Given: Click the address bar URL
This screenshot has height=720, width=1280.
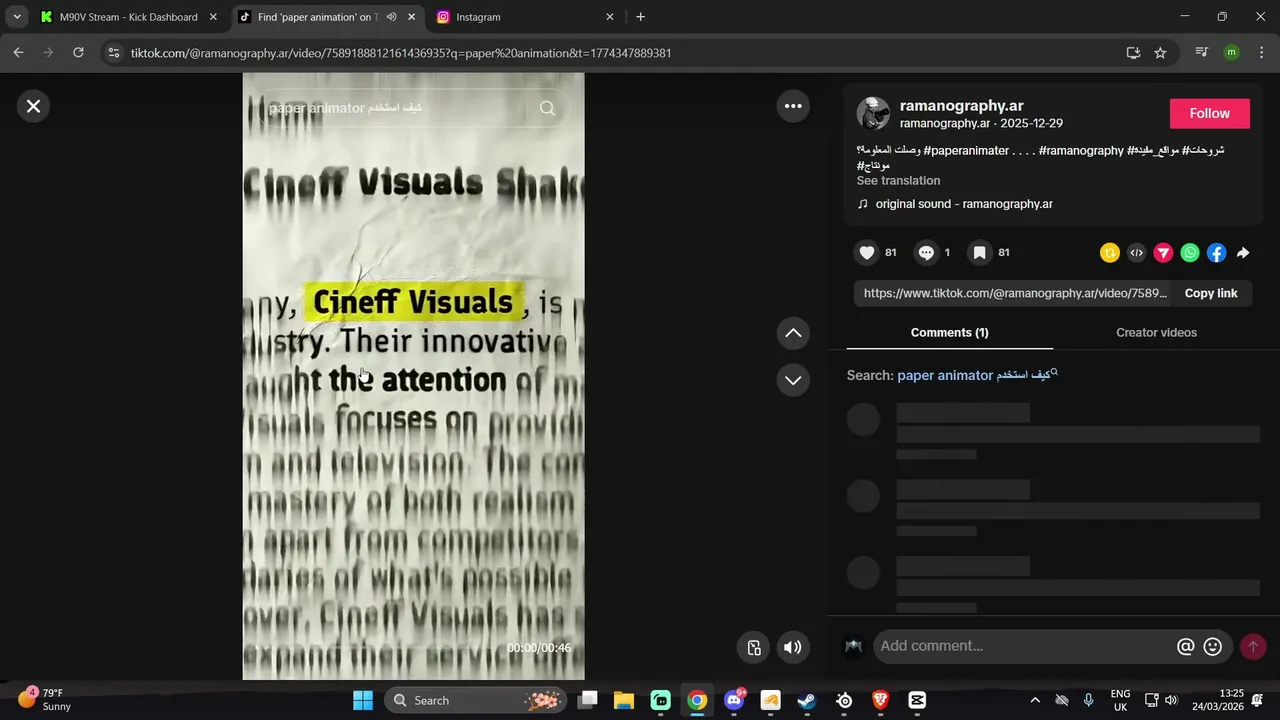Looking at the screenshot, I should (x=401, y=53).
